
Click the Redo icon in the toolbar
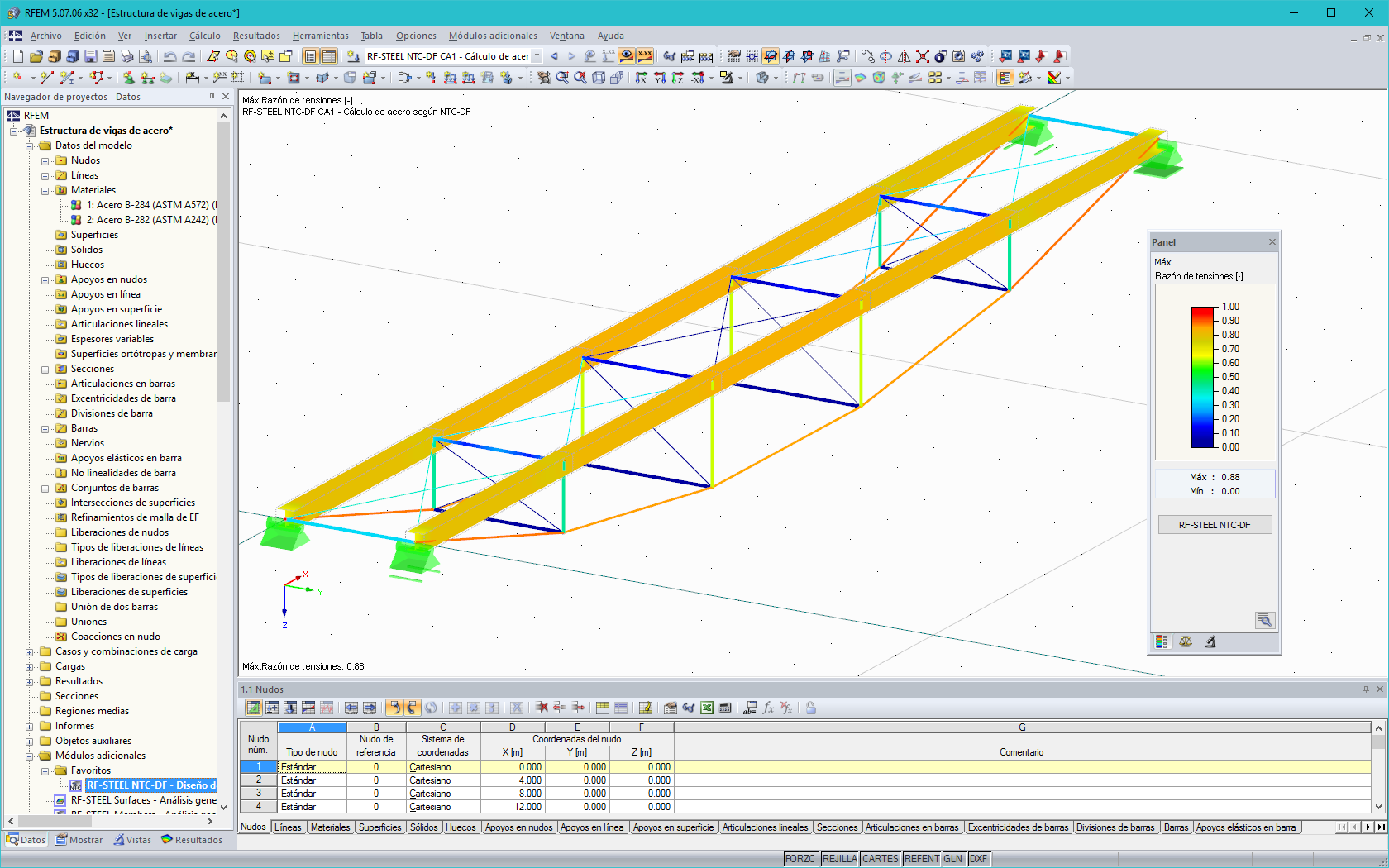coord(189,55)
